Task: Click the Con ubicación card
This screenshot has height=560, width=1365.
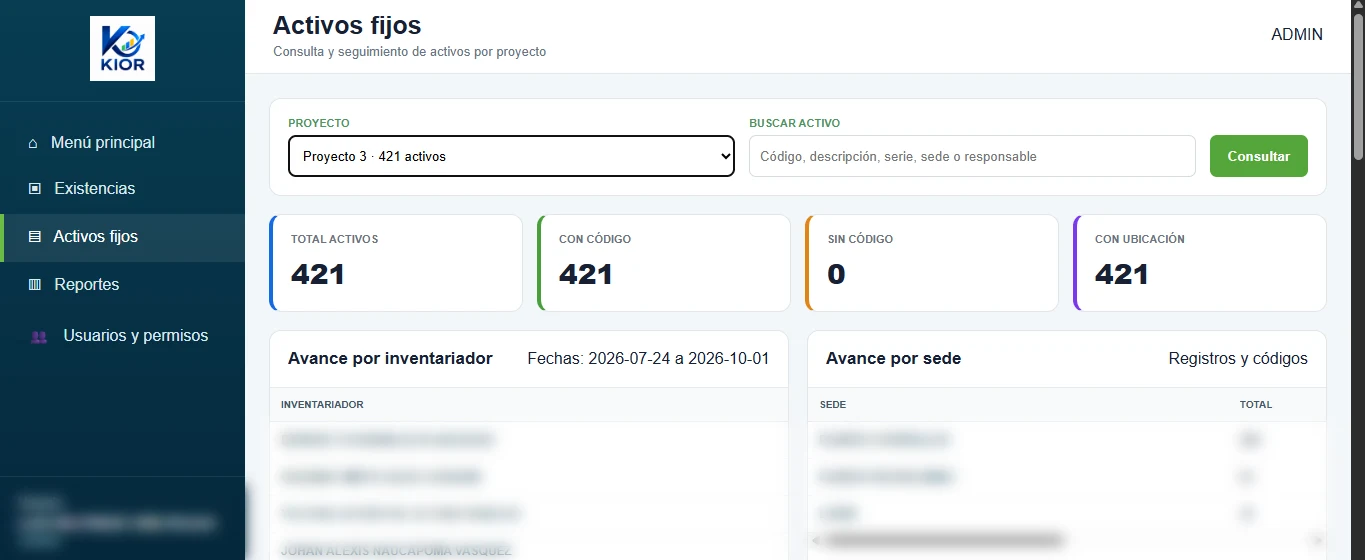Action: (1200, 263)
